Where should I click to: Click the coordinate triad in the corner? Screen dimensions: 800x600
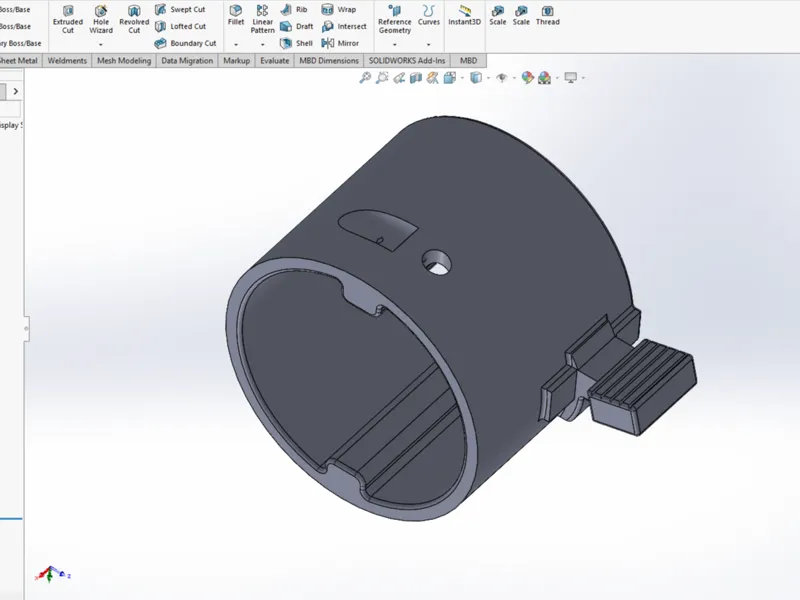tap(52, 574)
